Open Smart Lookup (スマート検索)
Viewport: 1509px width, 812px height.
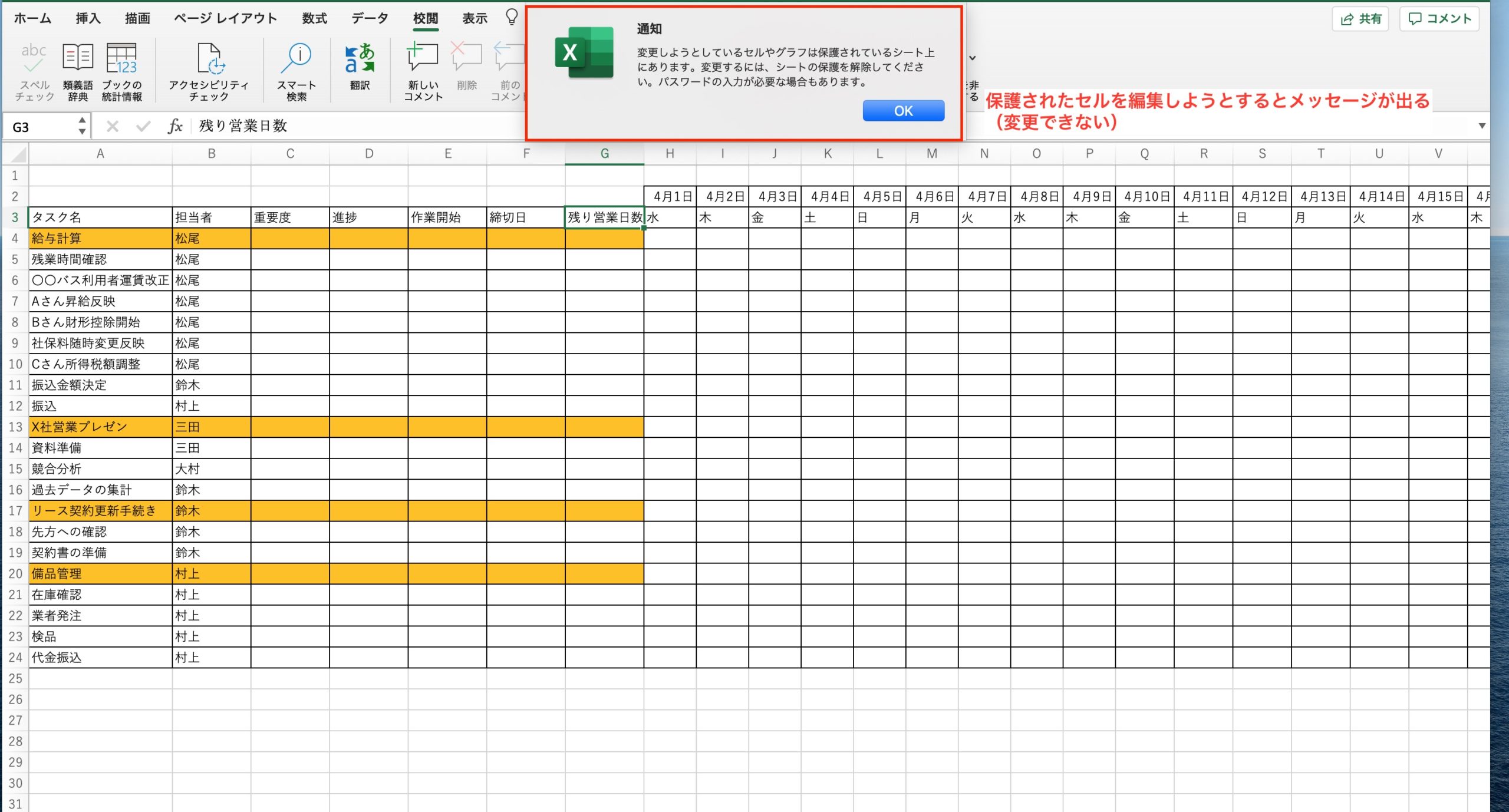297,72
